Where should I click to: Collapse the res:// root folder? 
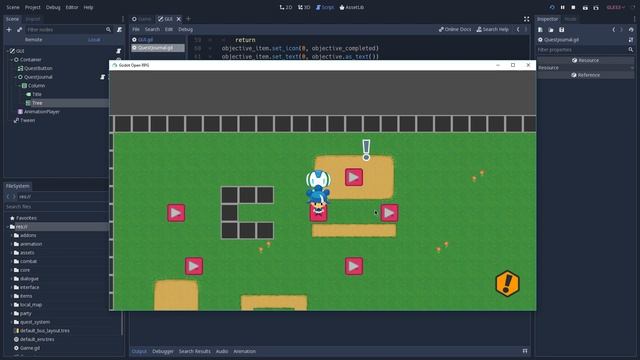click(7, 227)
